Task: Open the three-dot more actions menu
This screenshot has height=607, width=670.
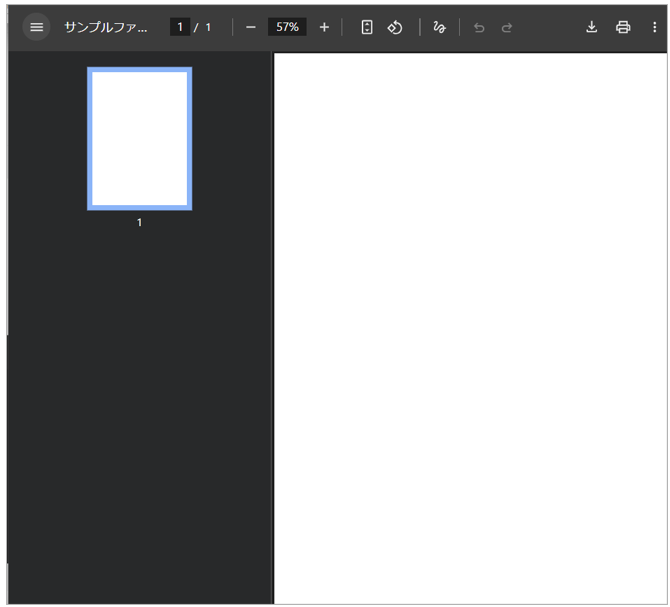Action: (654, 27)
